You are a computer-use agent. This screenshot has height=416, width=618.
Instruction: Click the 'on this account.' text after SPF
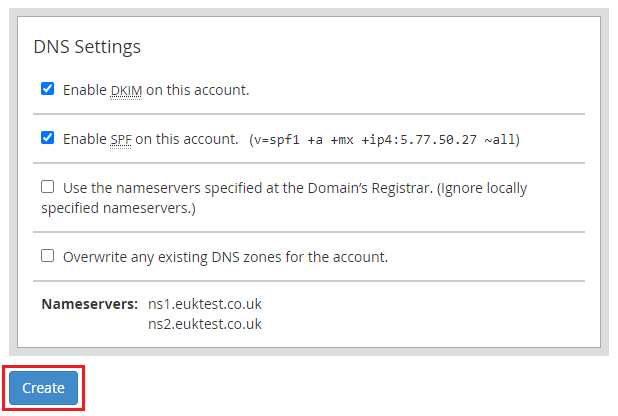(x=187, y=139)
